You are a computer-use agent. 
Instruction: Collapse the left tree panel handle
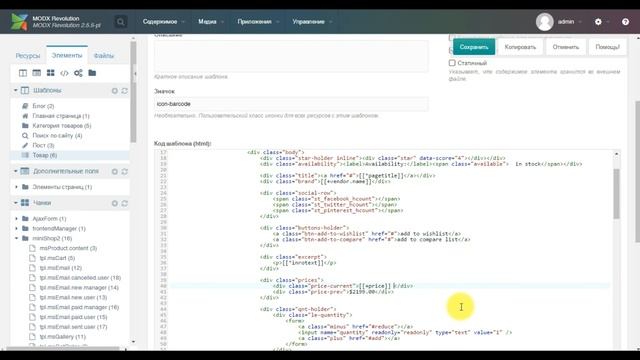pyautogui.click(x=135, y=74)
